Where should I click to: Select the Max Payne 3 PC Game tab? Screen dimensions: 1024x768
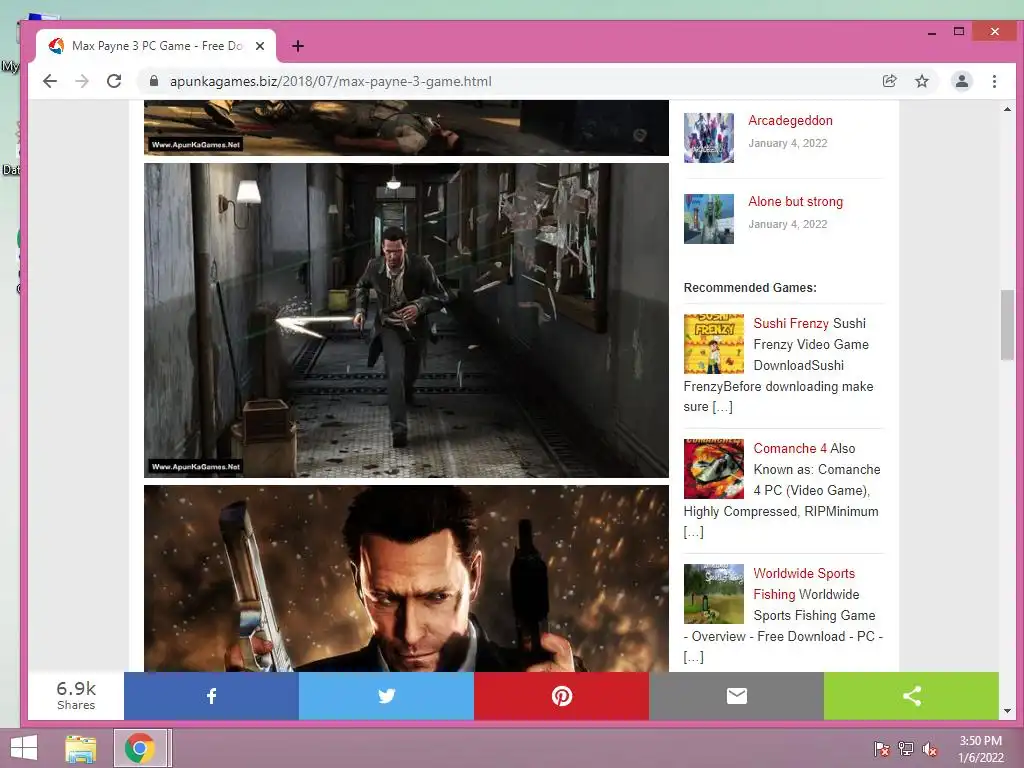click(x=157, y=46)
